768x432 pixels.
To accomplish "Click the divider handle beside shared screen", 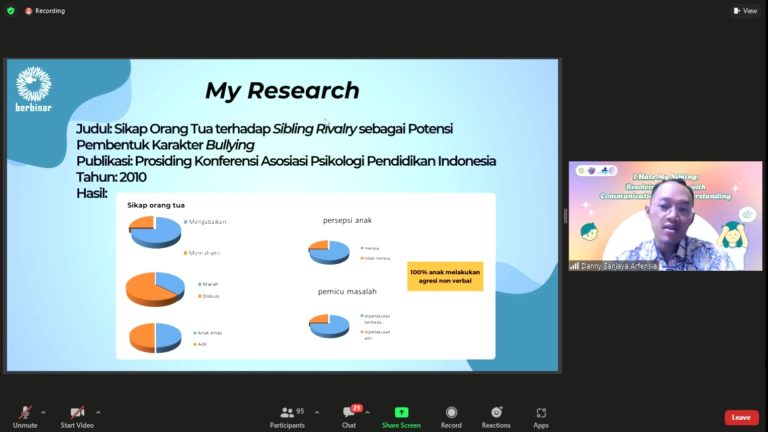I will (565, 216).
